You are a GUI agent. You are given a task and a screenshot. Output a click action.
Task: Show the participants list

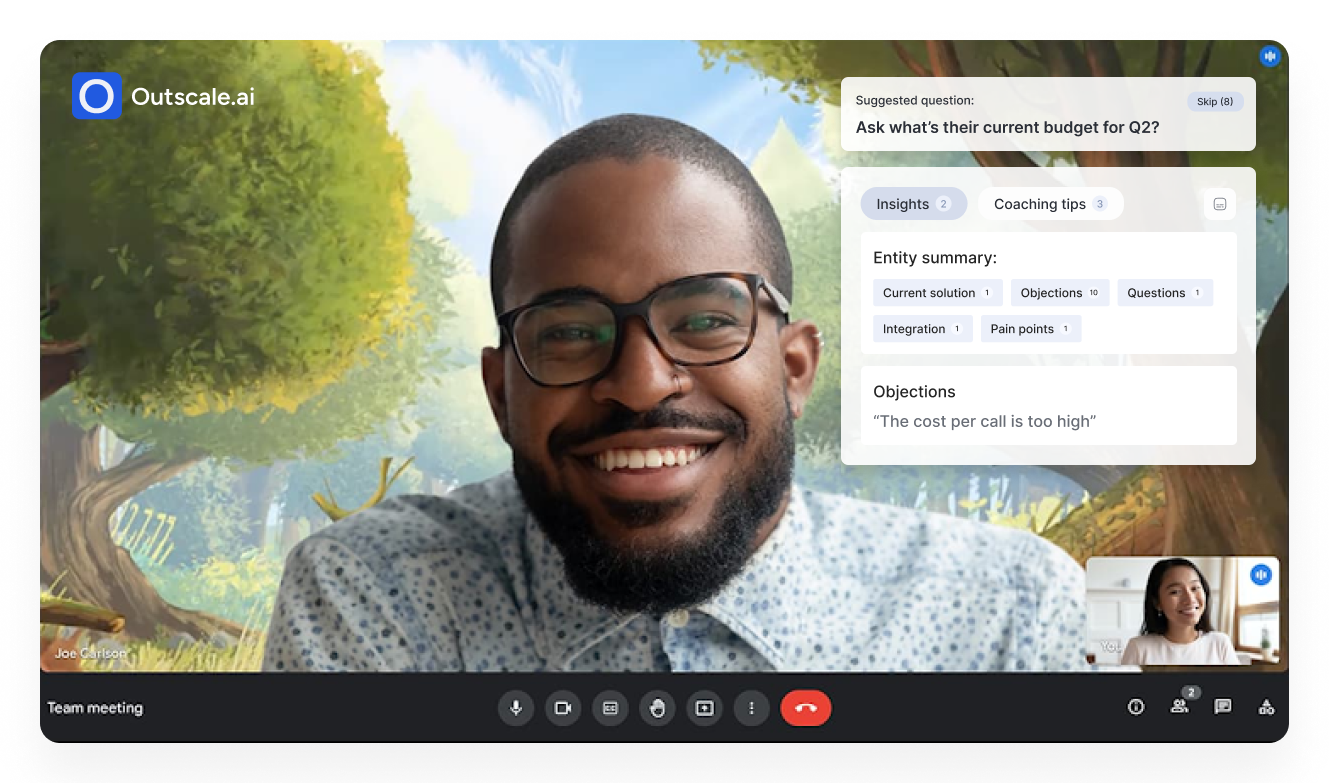tap(1179, 707)
